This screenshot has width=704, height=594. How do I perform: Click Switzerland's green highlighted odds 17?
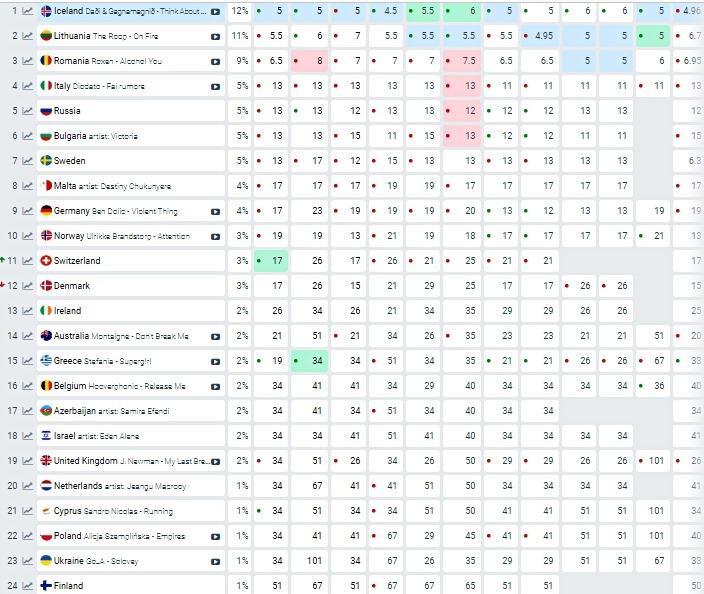coord(271,261)
